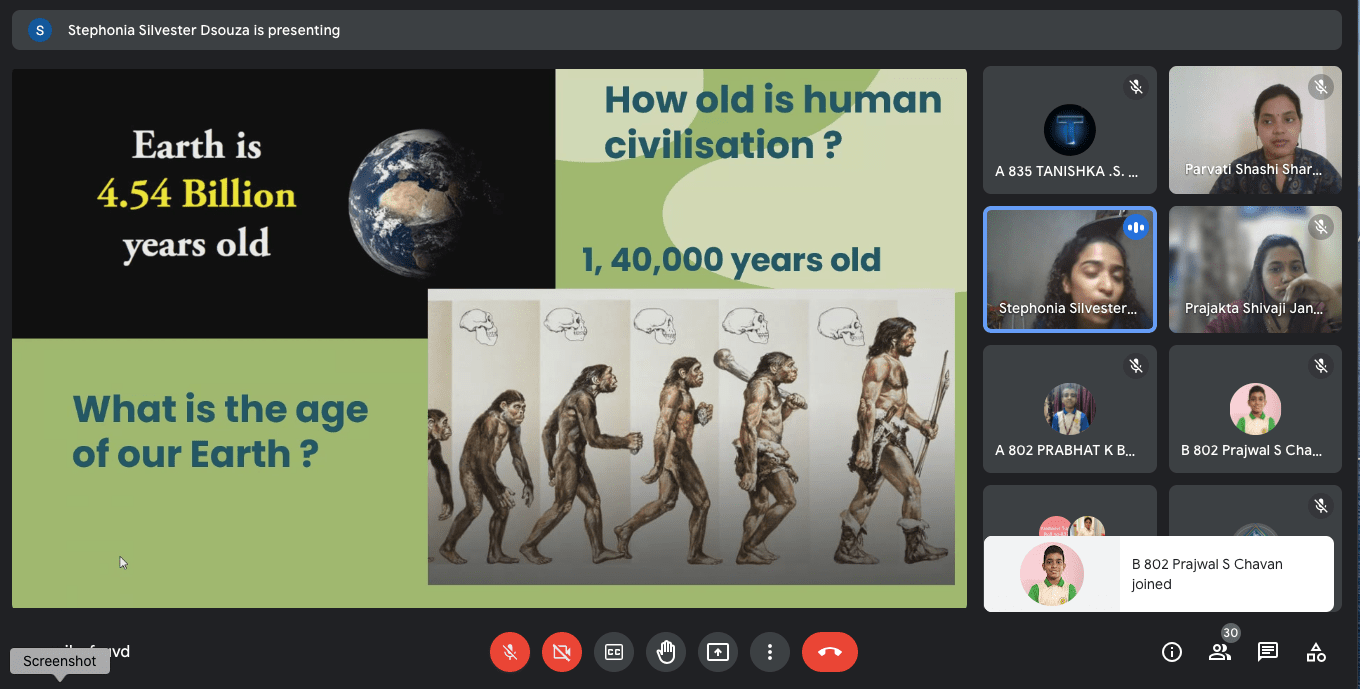Click the Present now screen-share icon
The image size is (1360, 689).
pyautogui.click(x=718, y=652)
